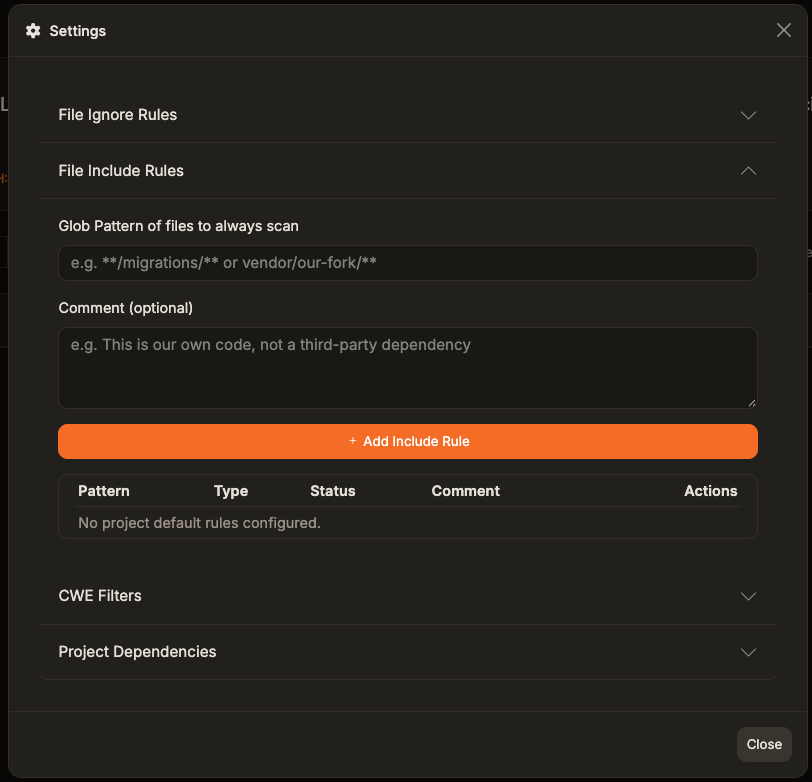Image resolution: width=812 pixels, height=782 pixels.
Task: Expand the Project Dependencies chevron
Action: click(x=748, y=652)
